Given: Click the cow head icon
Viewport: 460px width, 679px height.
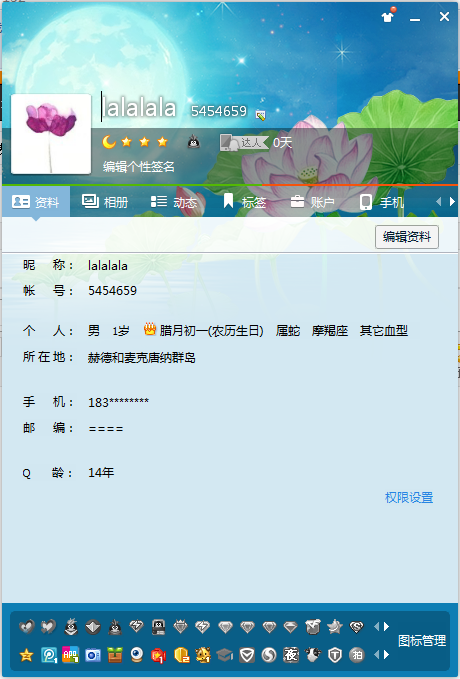Looking at the screenshot, I should (x=313, y=655).
